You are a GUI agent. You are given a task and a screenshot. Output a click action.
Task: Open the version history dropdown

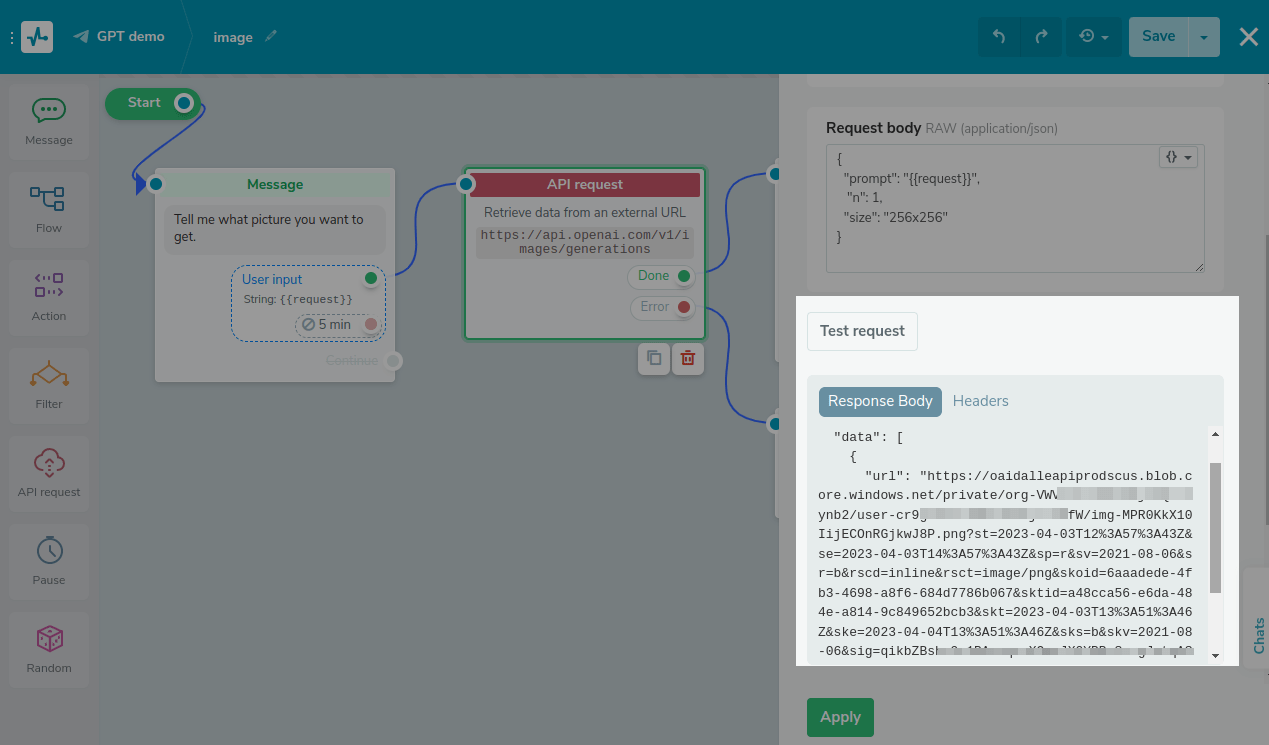point(1094,36)
